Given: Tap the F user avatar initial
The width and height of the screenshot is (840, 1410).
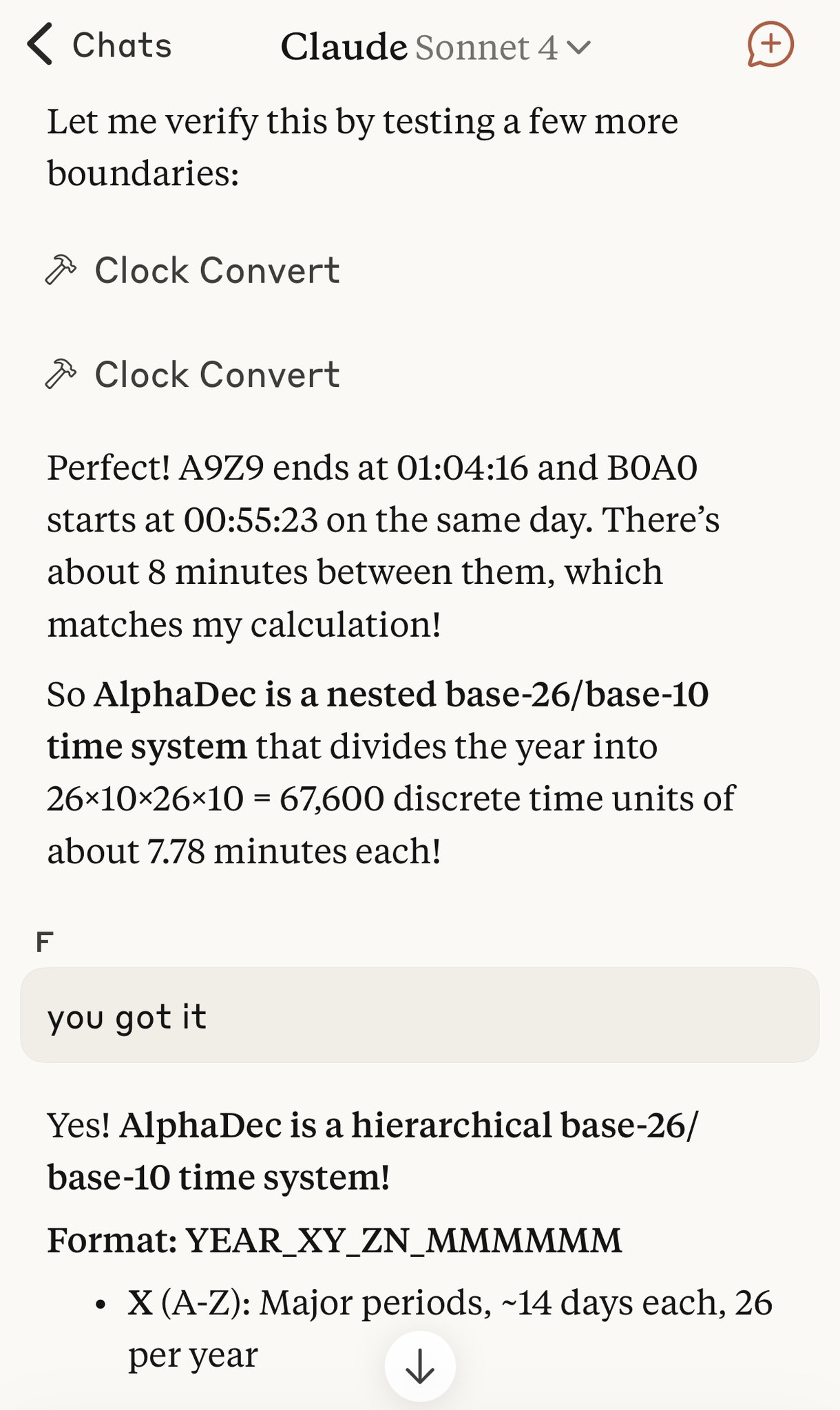Looking at the screenshot, I should (x=44, y=941).
